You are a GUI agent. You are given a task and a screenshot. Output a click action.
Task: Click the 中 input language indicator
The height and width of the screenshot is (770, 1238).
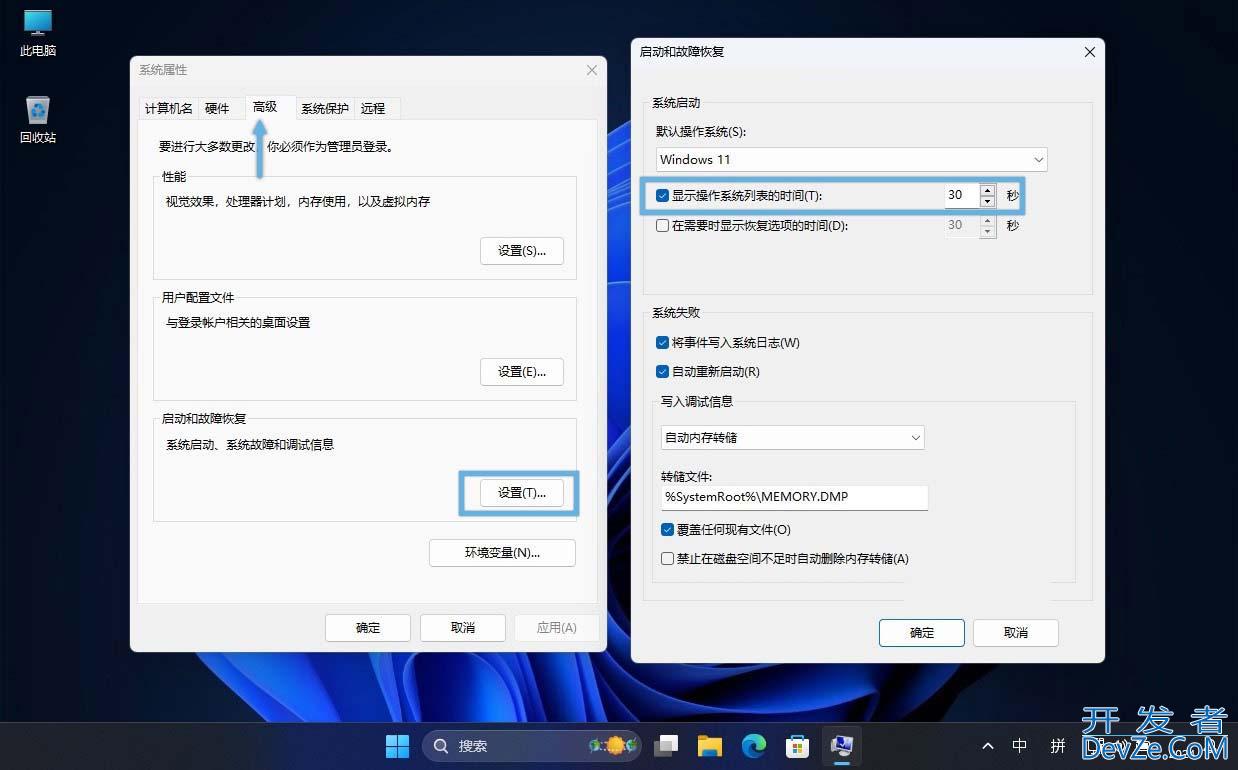point(1019,746)
